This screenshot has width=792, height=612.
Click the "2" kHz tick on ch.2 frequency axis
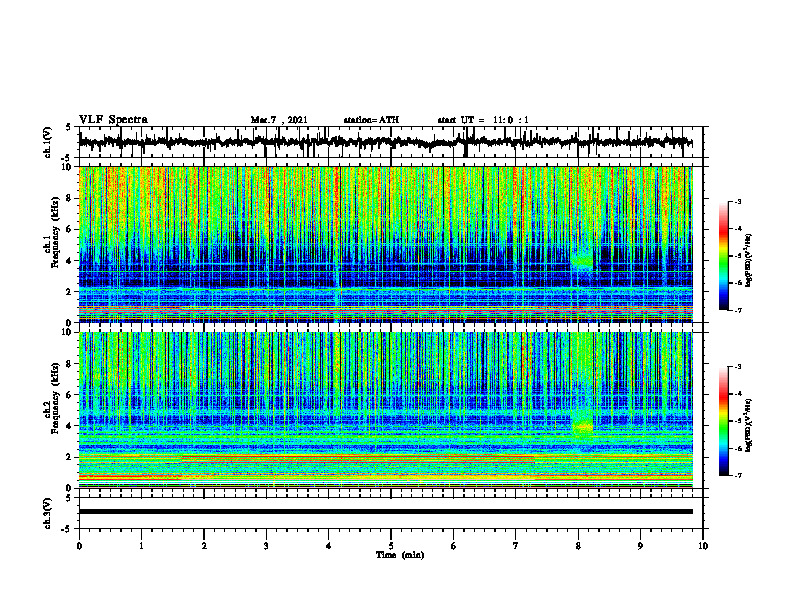click(x=71, y=457)
